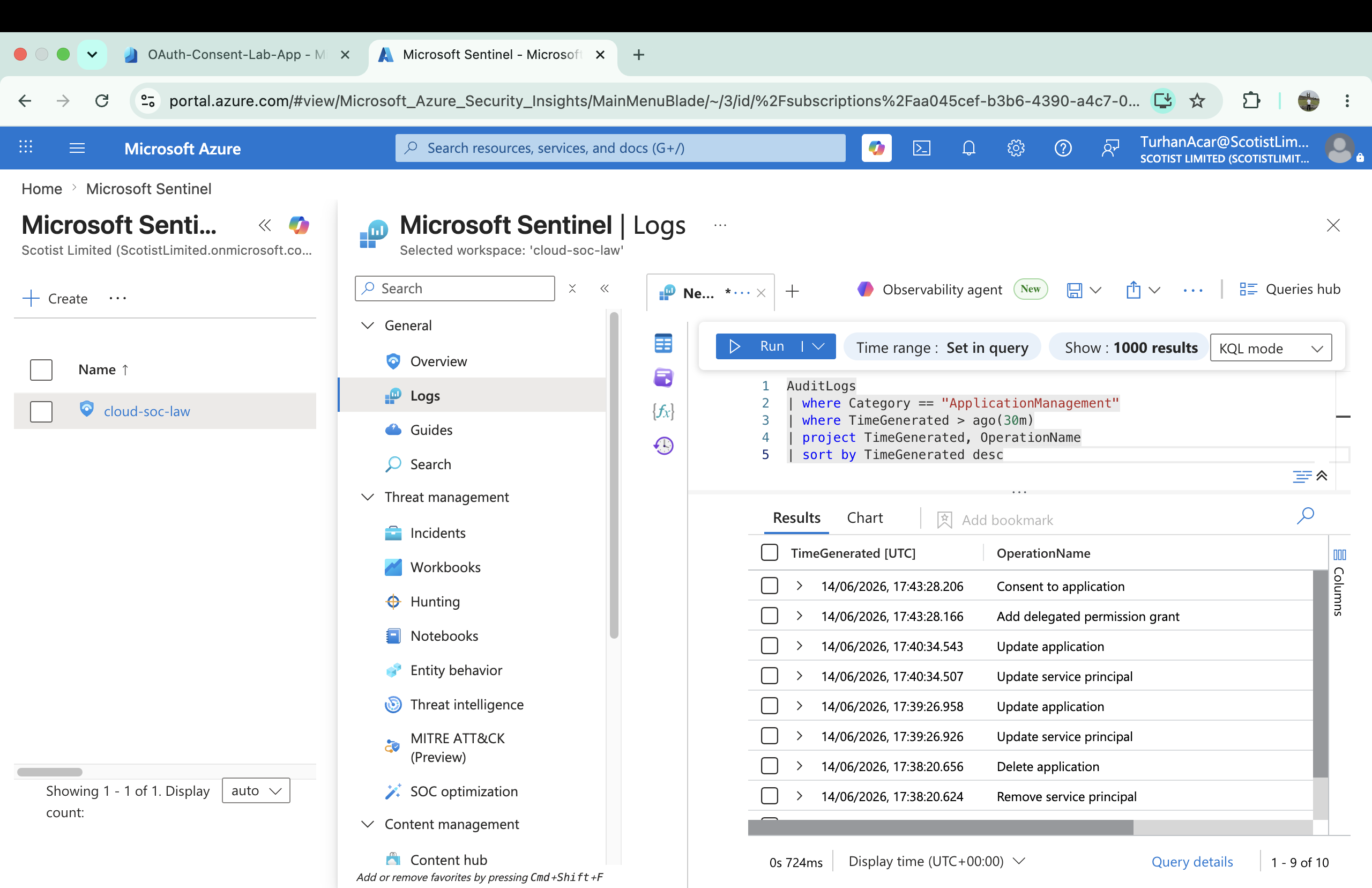Click the Save query icon

[1075, 290]
